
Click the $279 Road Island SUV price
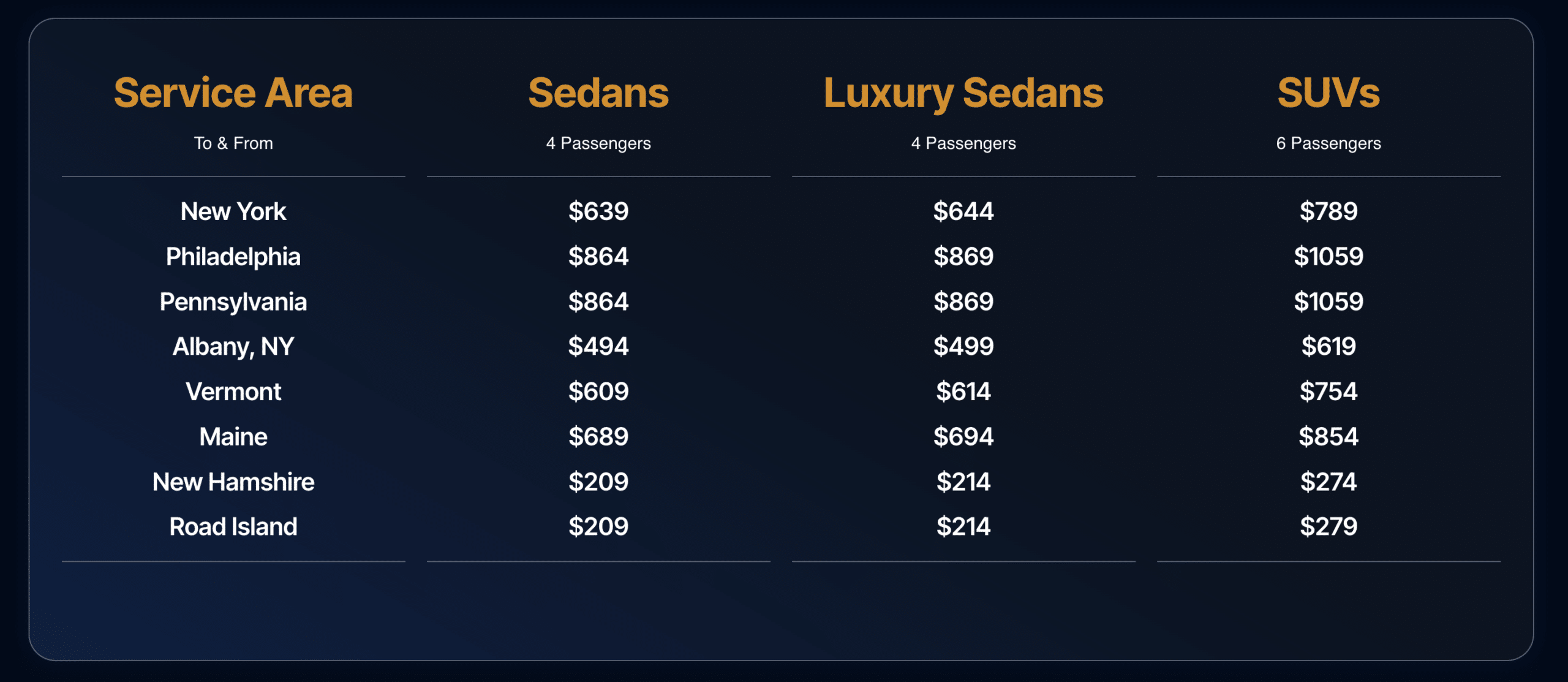(x=1329, y=527)
